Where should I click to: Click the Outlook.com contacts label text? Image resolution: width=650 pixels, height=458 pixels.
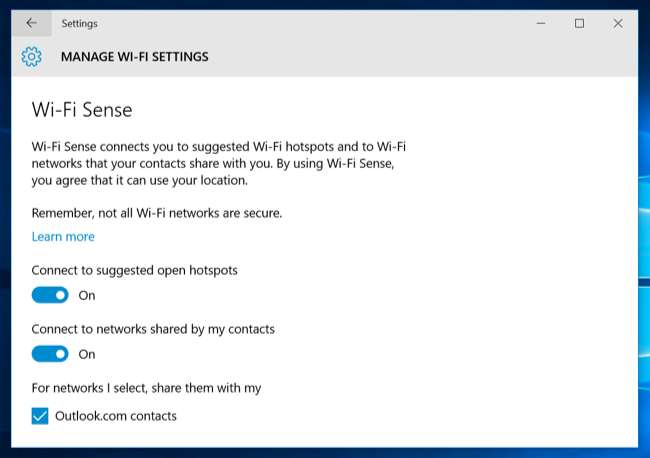pos(117,416)
